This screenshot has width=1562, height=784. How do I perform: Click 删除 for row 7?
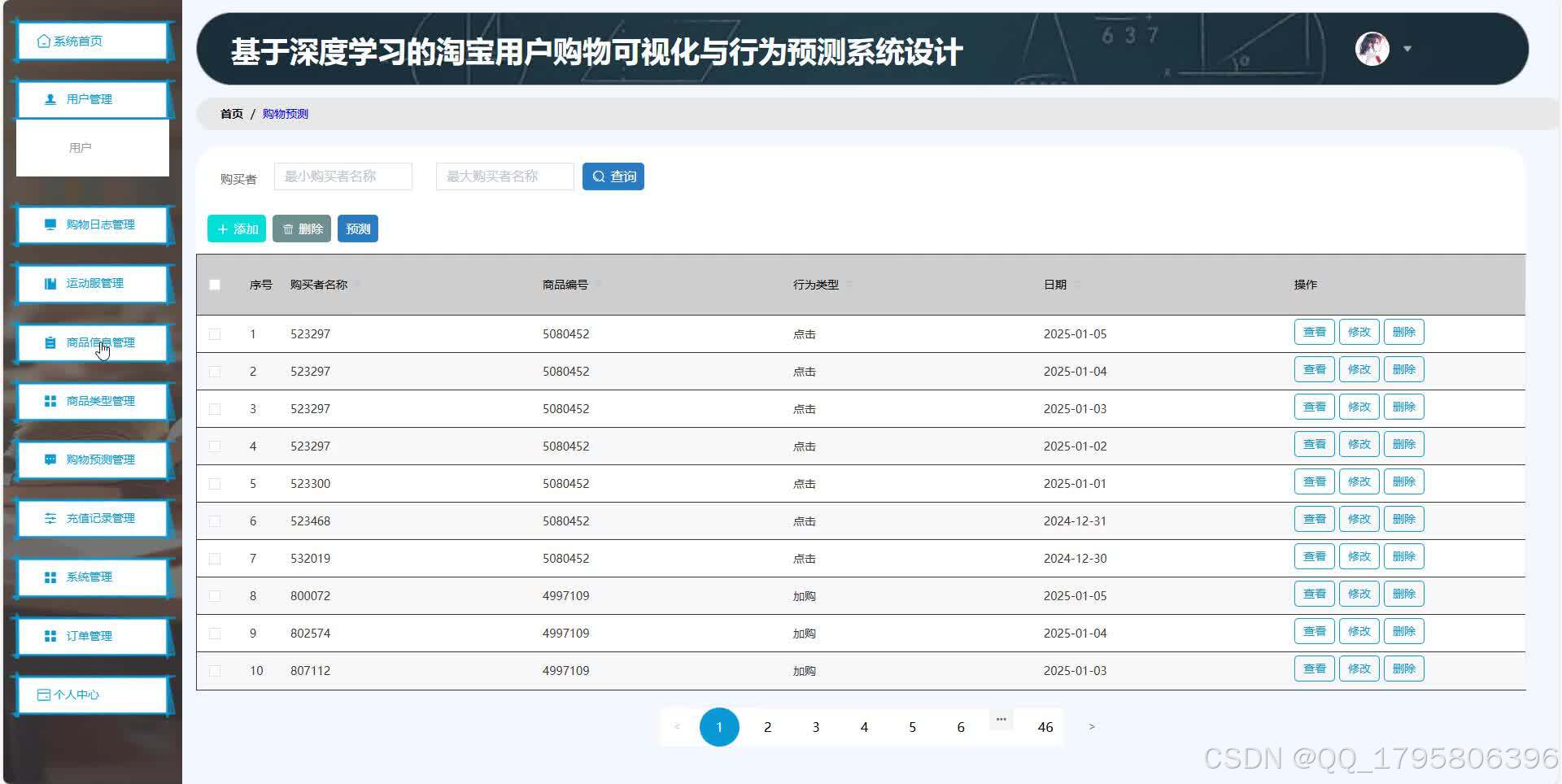1404,556
